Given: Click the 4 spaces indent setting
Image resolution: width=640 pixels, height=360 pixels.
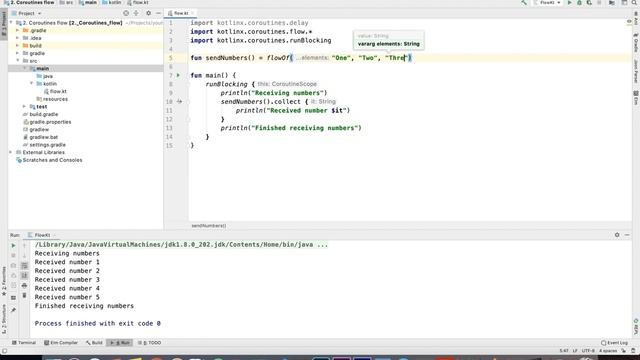Looking at the screenshot, I should 608,351.
